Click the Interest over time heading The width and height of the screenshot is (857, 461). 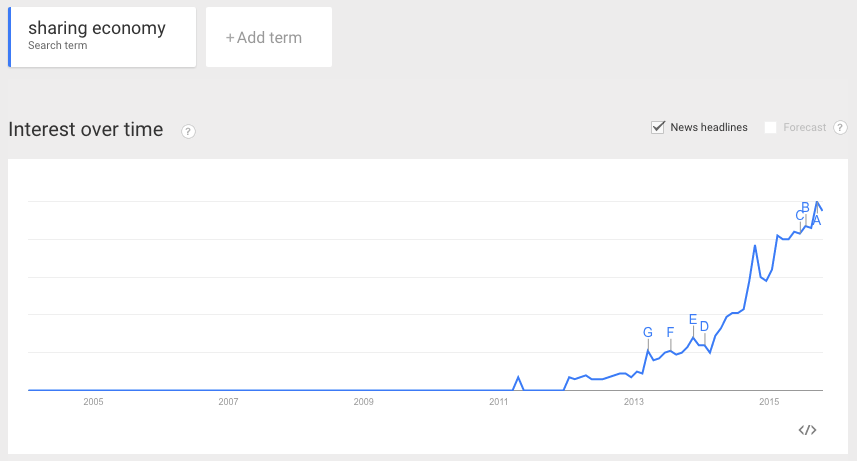click(x=85, y=129)
